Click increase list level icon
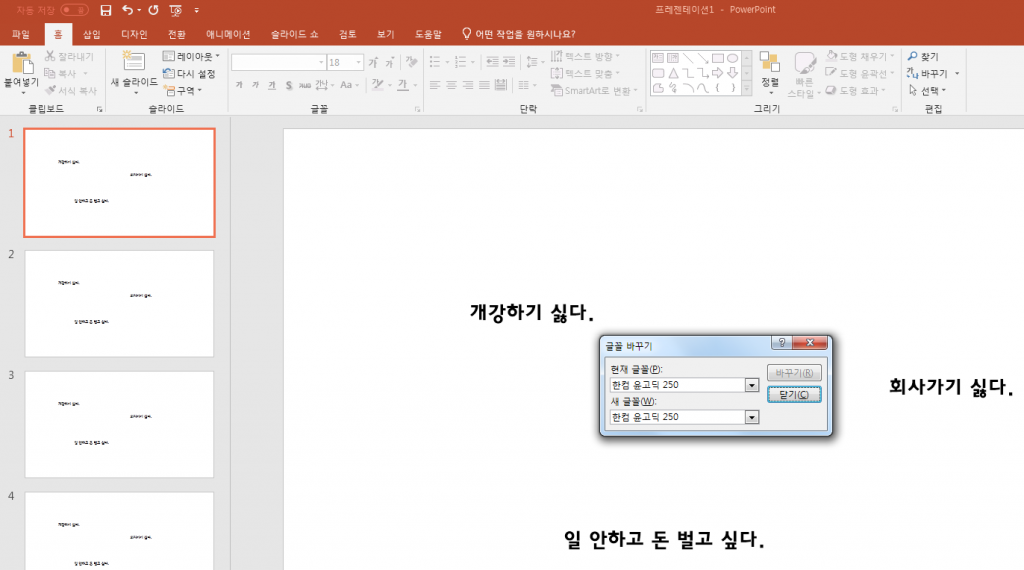 click(509, 62)
